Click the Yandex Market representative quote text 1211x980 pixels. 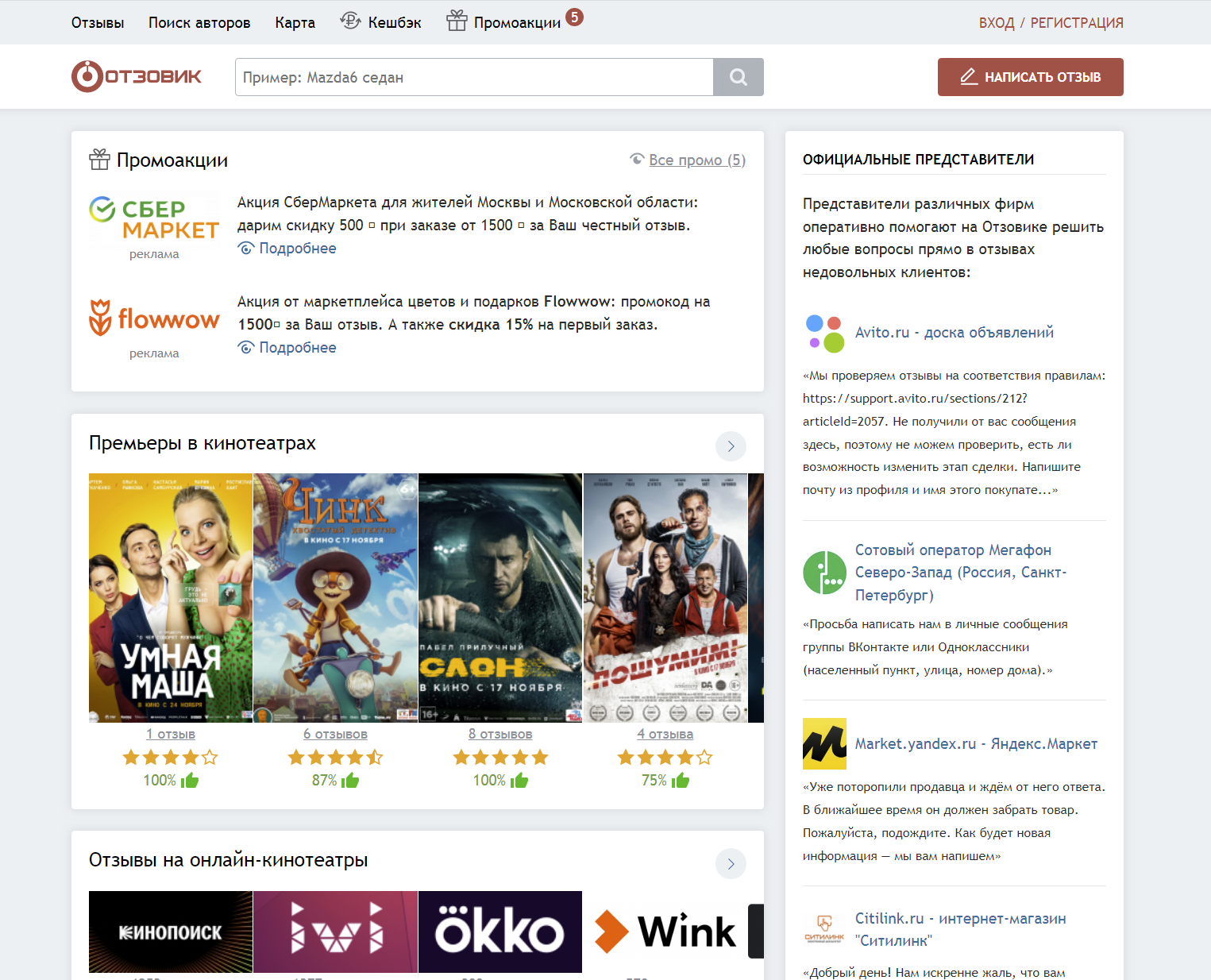point(955,821)
